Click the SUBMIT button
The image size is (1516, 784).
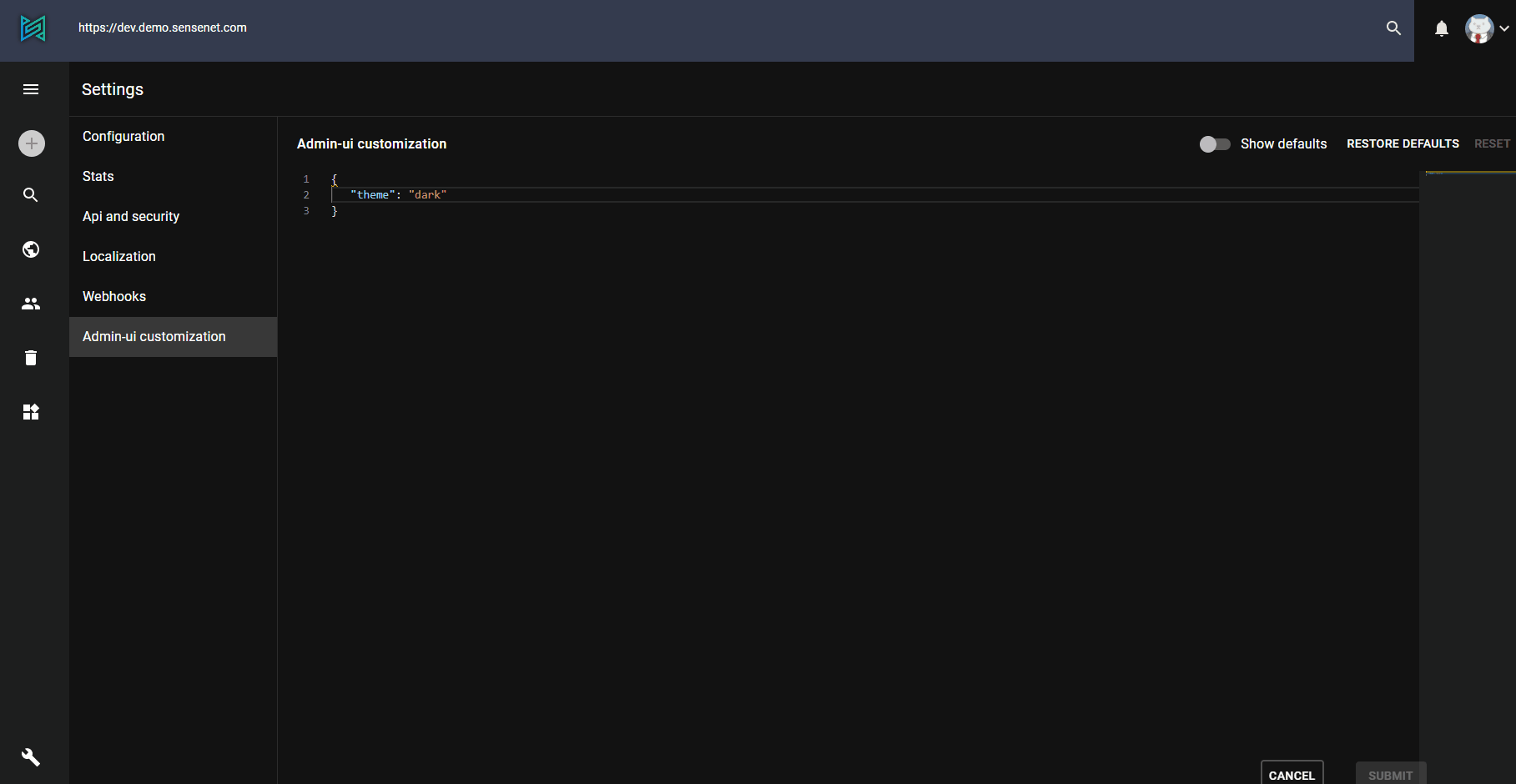(1390, 775)
